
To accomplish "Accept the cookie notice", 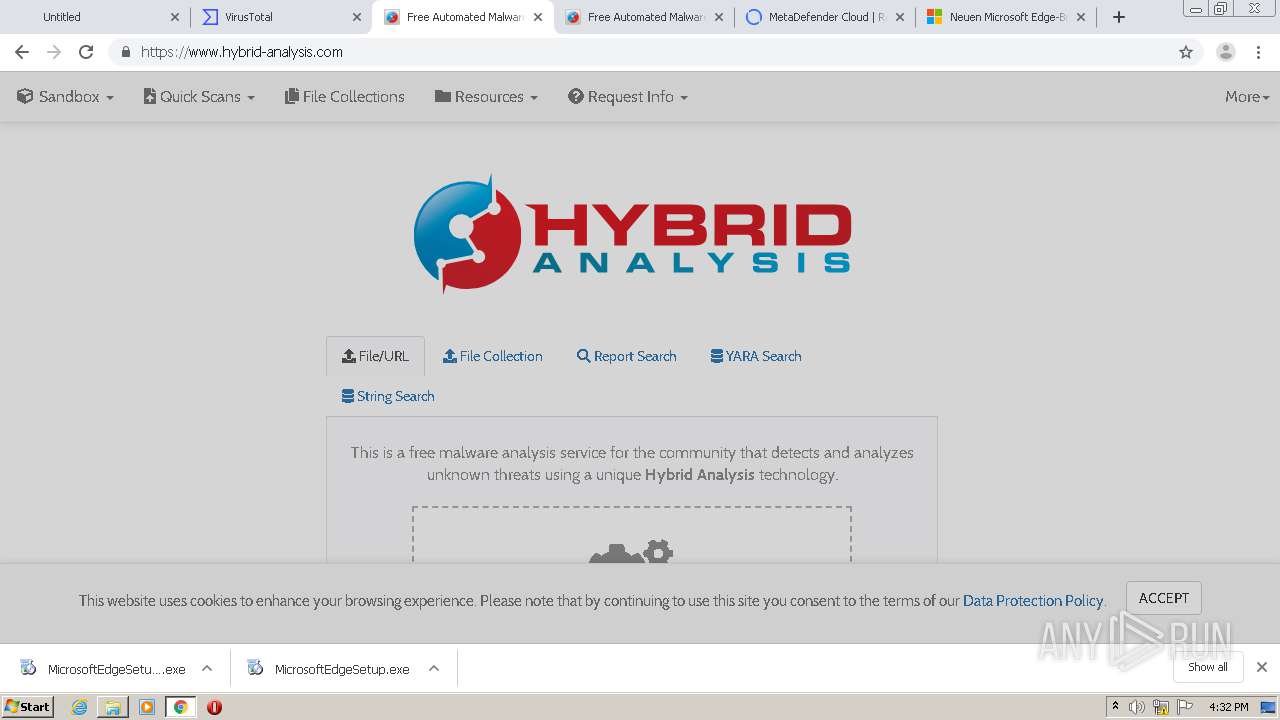I will pos(1164,598).
